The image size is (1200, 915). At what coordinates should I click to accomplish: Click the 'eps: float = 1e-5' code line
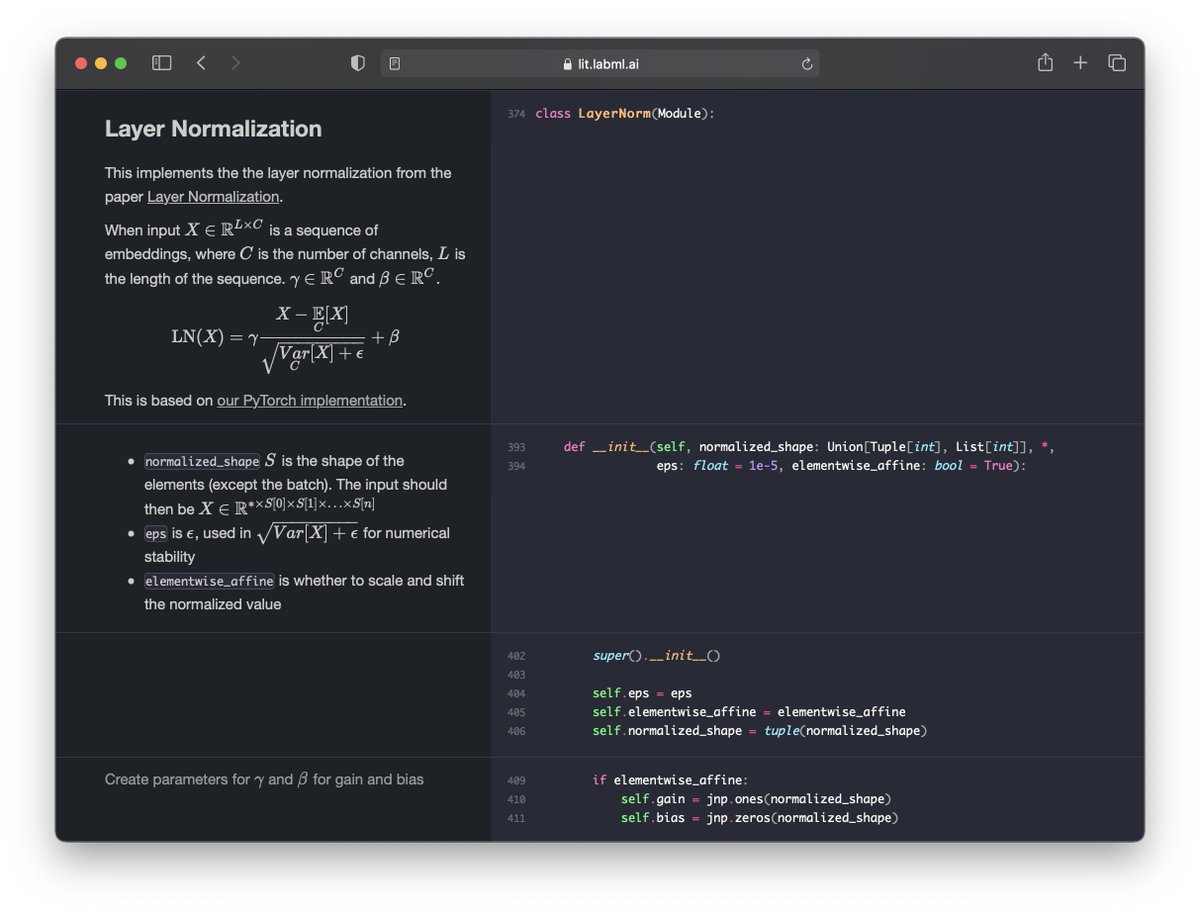click(842, 466)
